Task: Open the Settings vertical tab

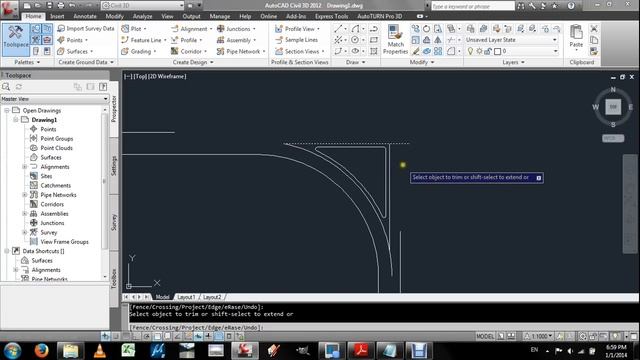Action: pyautogui.click(x=114, y=166)
